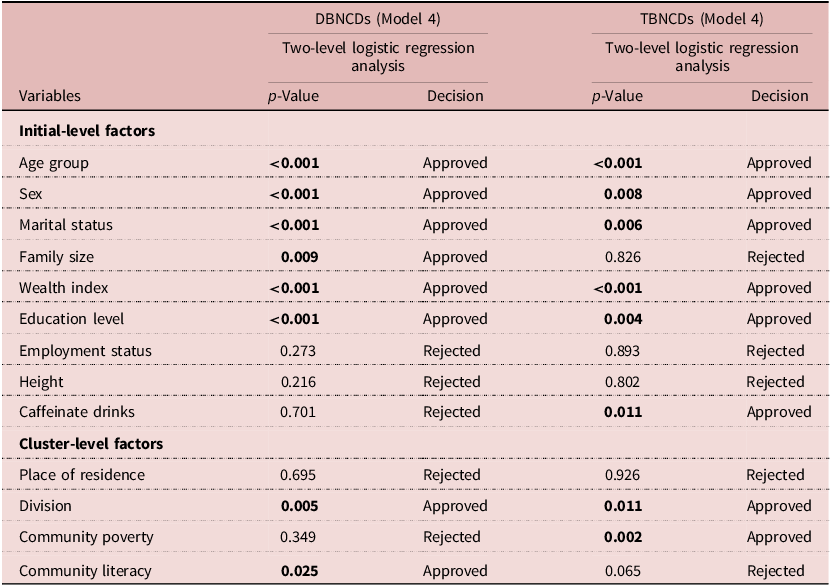Viewport: 831px width, 586px height.
Task: Select the Age group row label
Action: tap(54, 163)
